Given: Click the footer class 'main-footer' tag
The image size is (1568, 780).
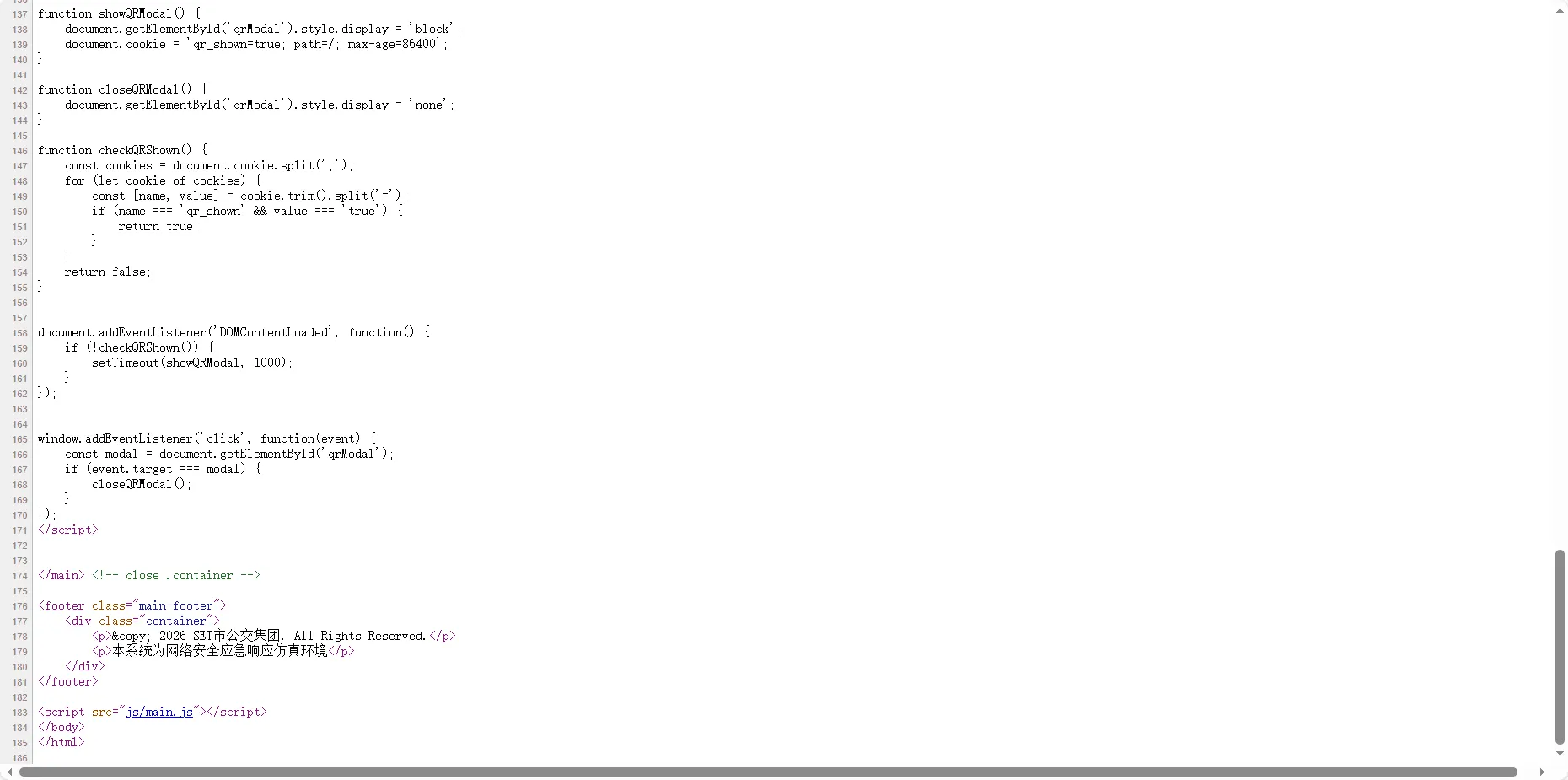Looking at the screenshot, I should coord(132,605).
